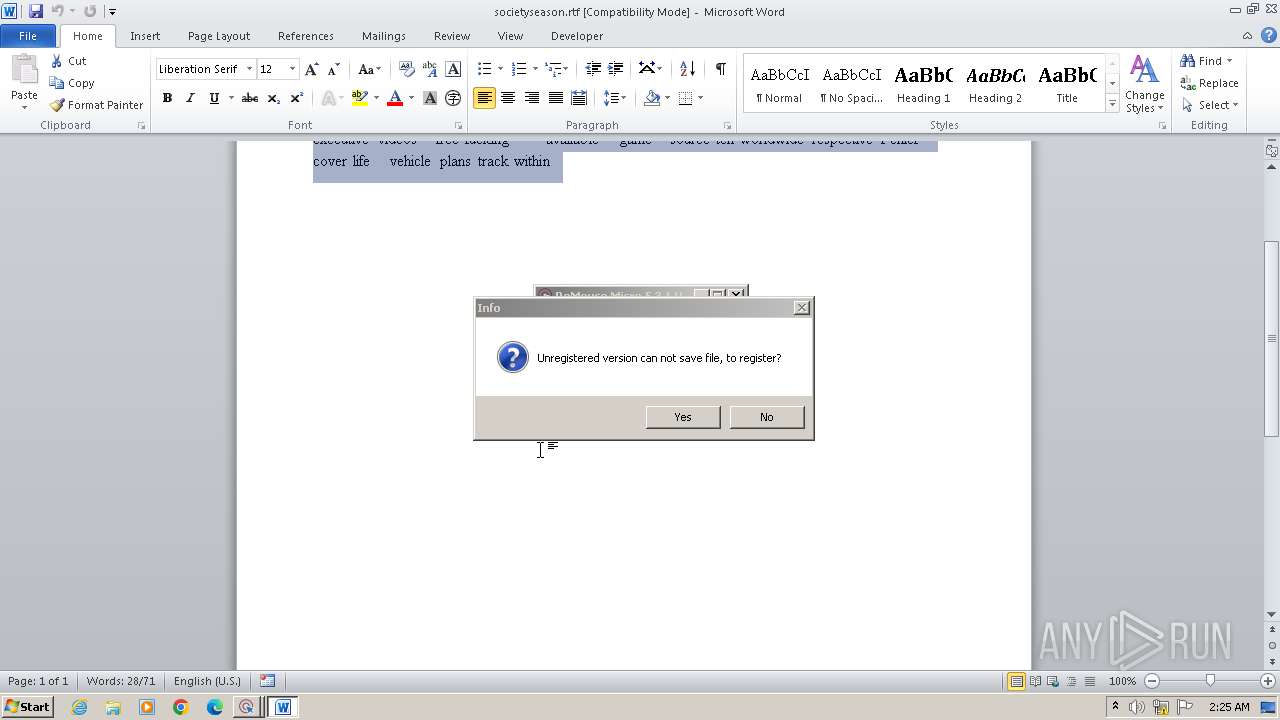Click Numbering list icon

click(x=518, y=69)
